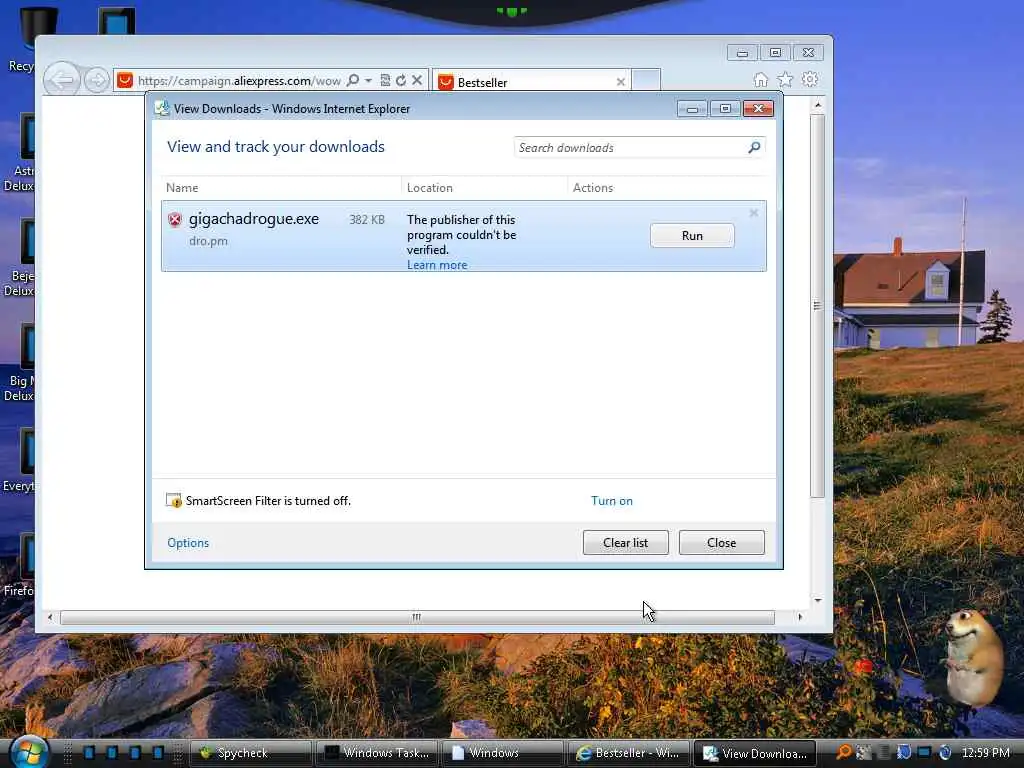1024x768 pixels.
Task: Click the orange magnifier tray icon
Action: (843, 752)
